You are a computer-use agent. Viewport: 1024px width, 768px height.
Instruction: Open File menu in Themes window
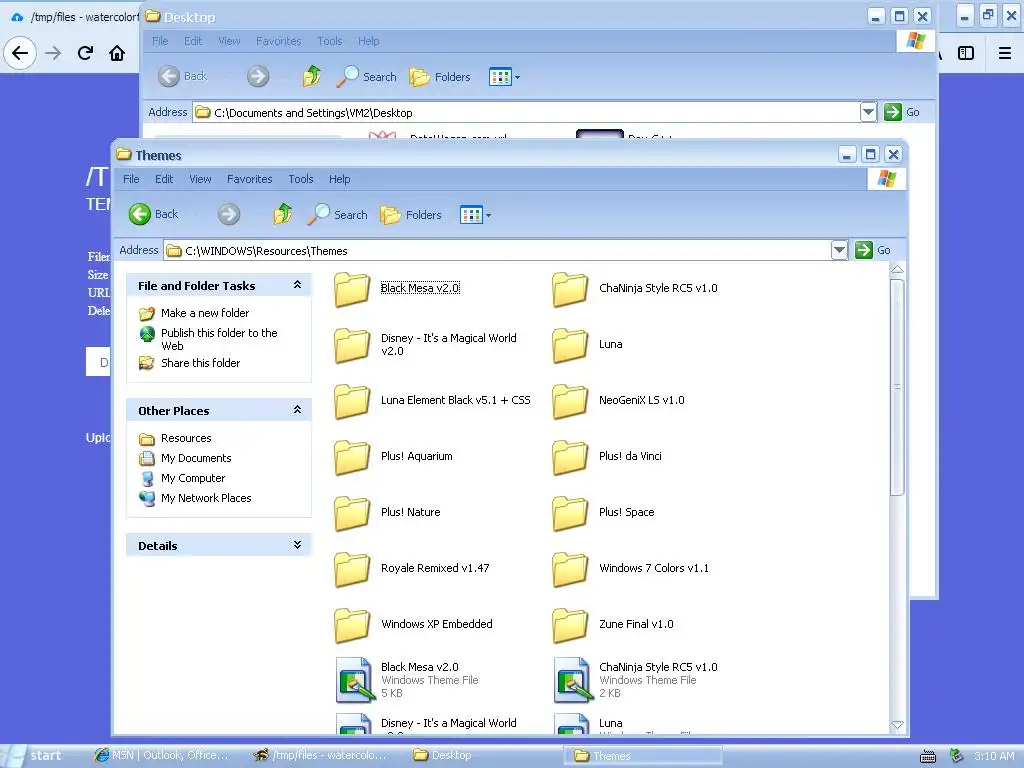tap(131, 179)
